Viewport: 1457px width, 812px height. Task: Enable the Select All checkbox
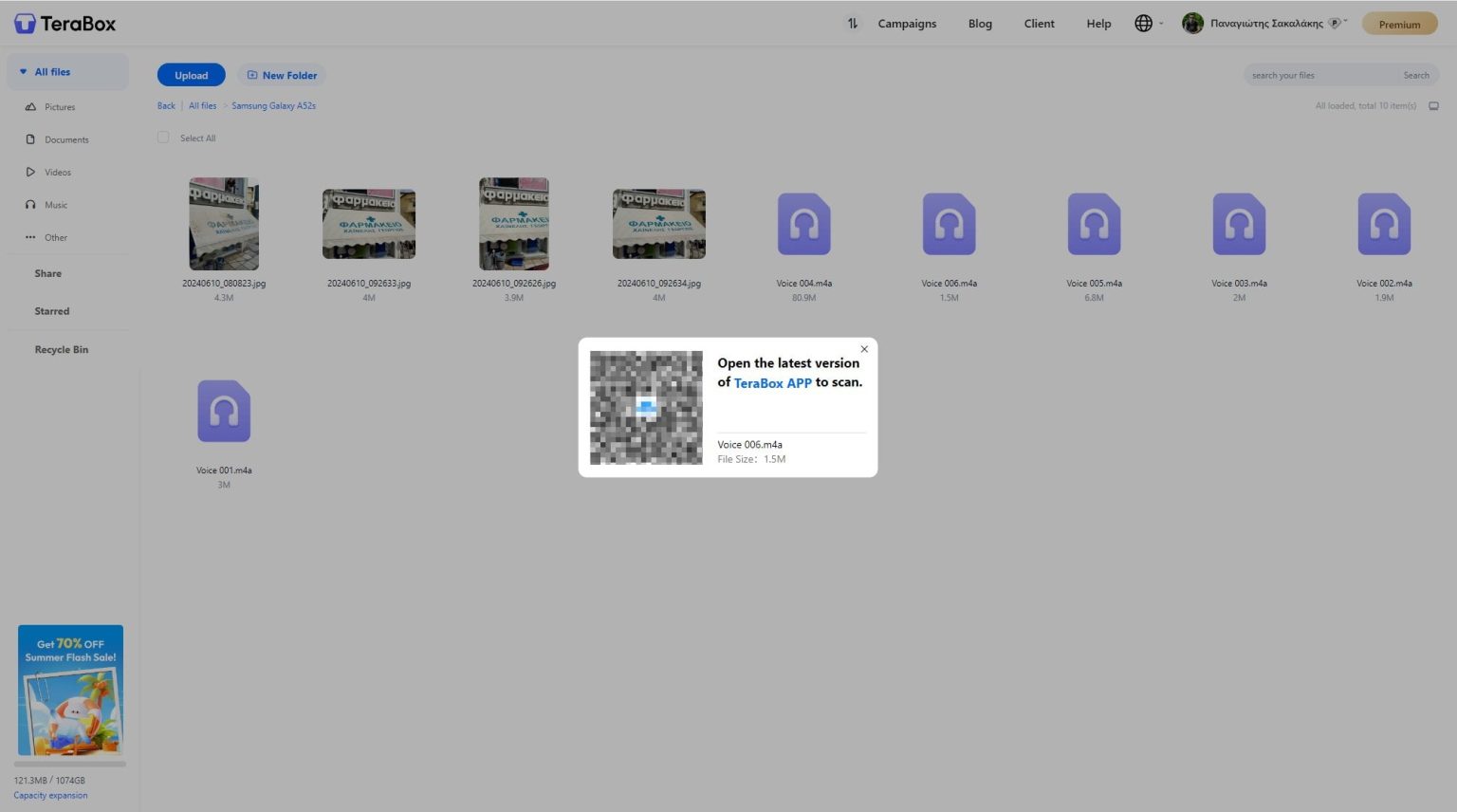pos(162,138)
